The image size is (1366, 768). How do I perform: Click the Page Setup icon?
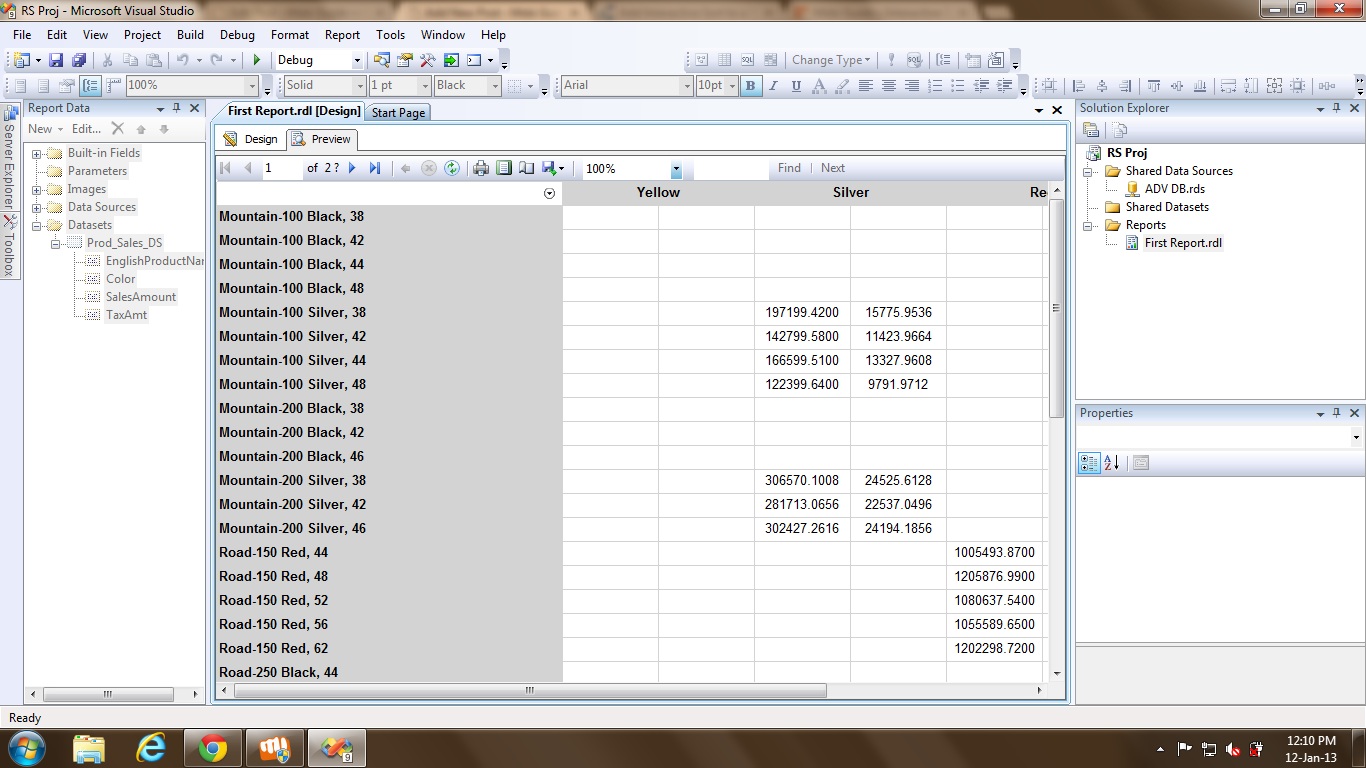pyautogui.click(x=526, y=169)
